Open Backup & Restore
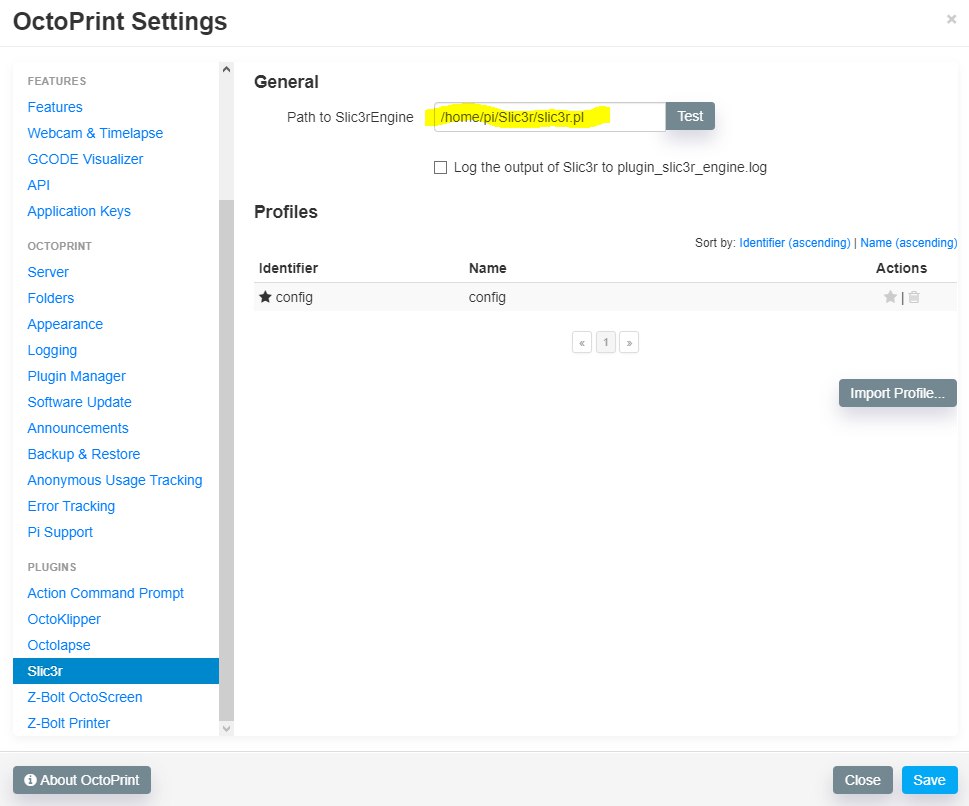 pyautogui.click(x=83, y=454)
